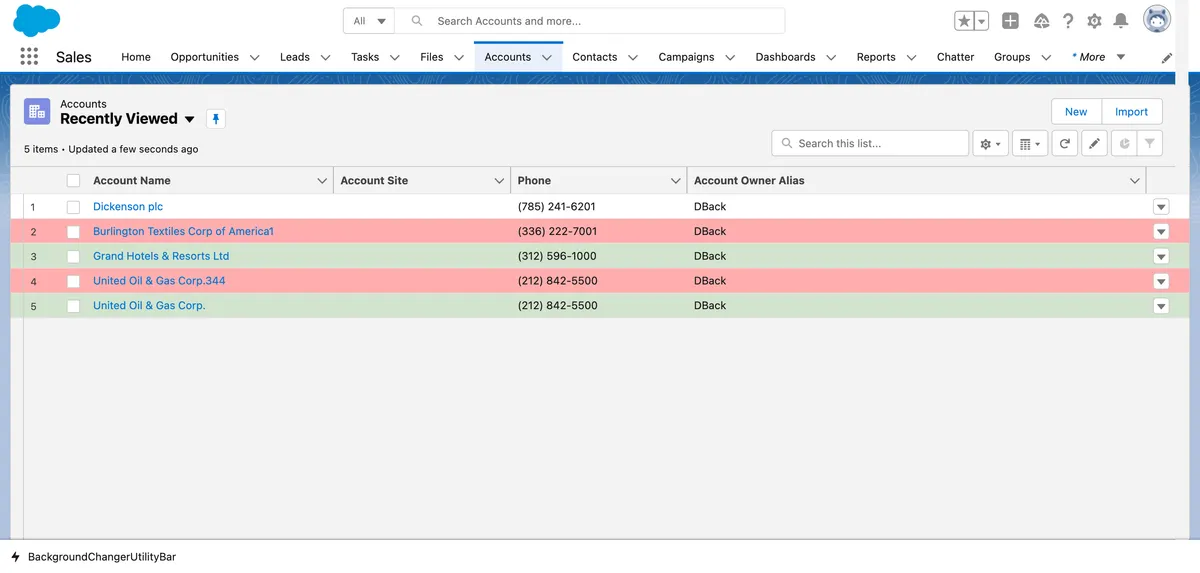Open the Help question mark icon
Image resolution: width=1200 pixels, height=573 pixels.
pos(1068,21)
